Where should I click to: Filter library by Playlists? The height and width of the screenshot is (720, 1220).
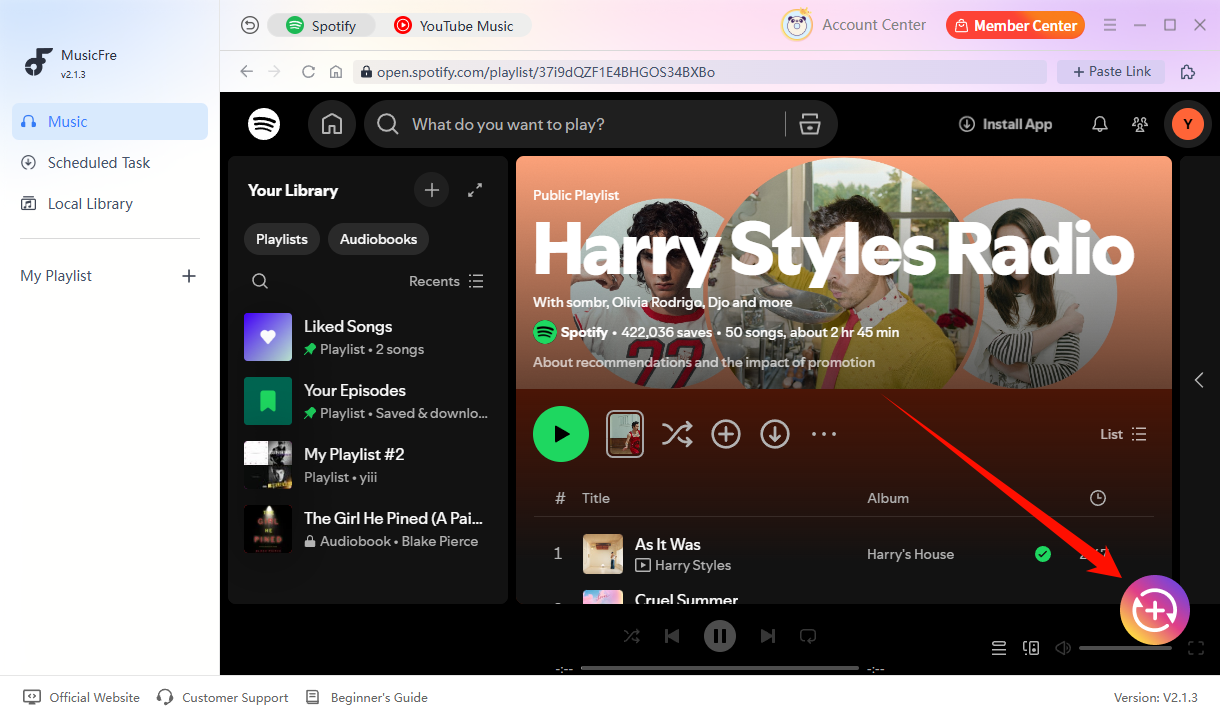(282, 239)
